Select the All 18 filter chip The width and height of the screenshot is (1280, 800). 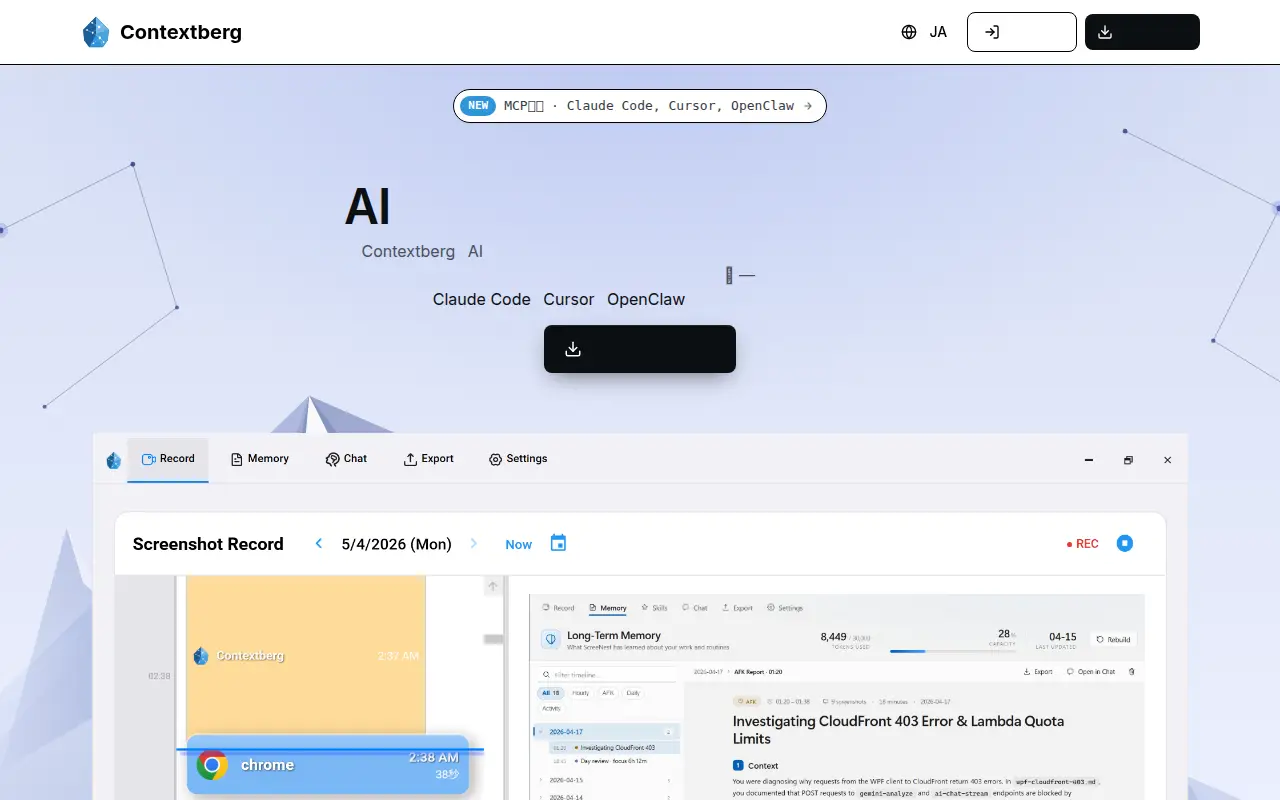(x=551, y=693)
